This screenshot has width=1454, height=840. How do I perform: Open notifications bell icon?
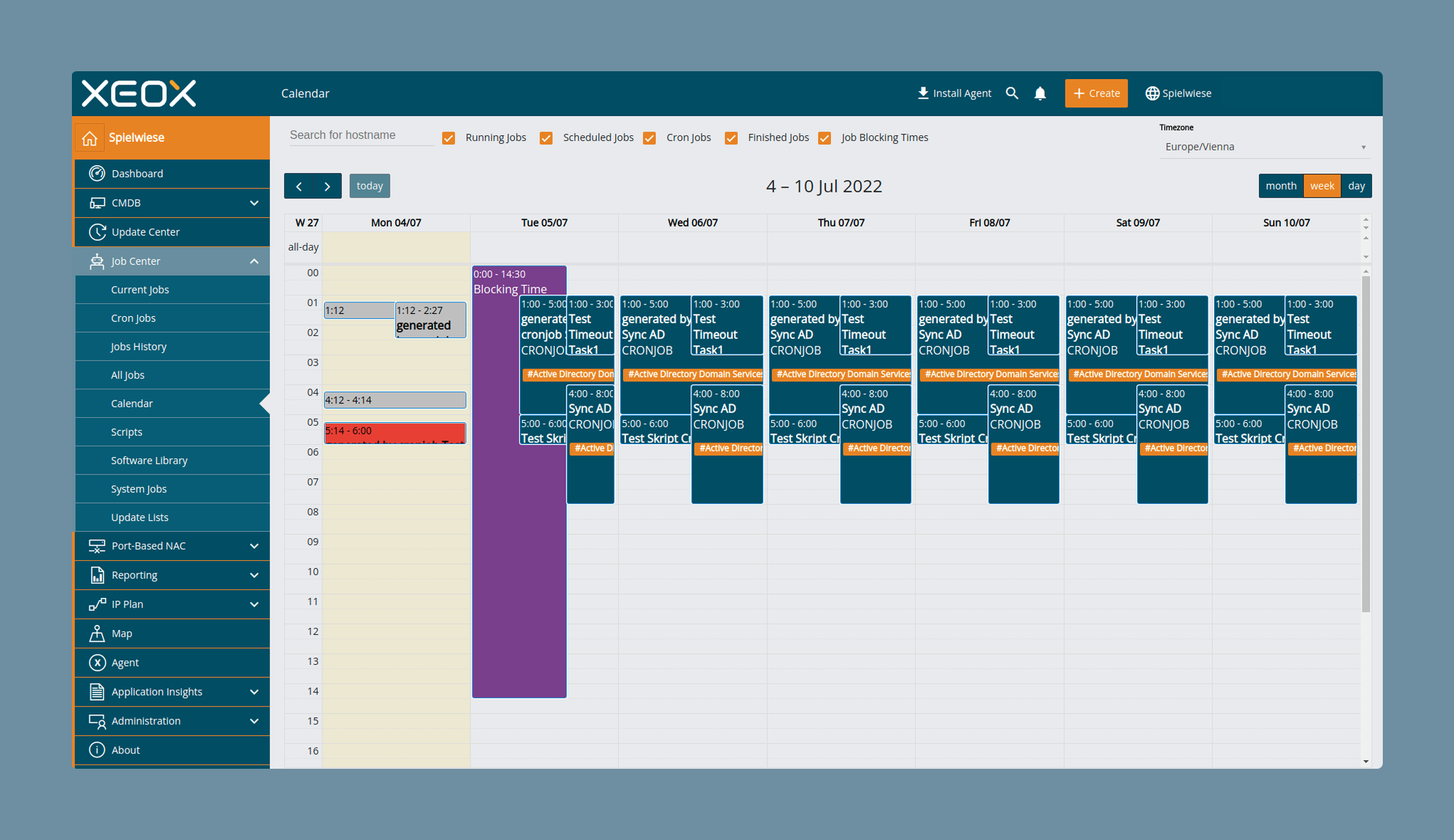click(x=1040, y=93)
